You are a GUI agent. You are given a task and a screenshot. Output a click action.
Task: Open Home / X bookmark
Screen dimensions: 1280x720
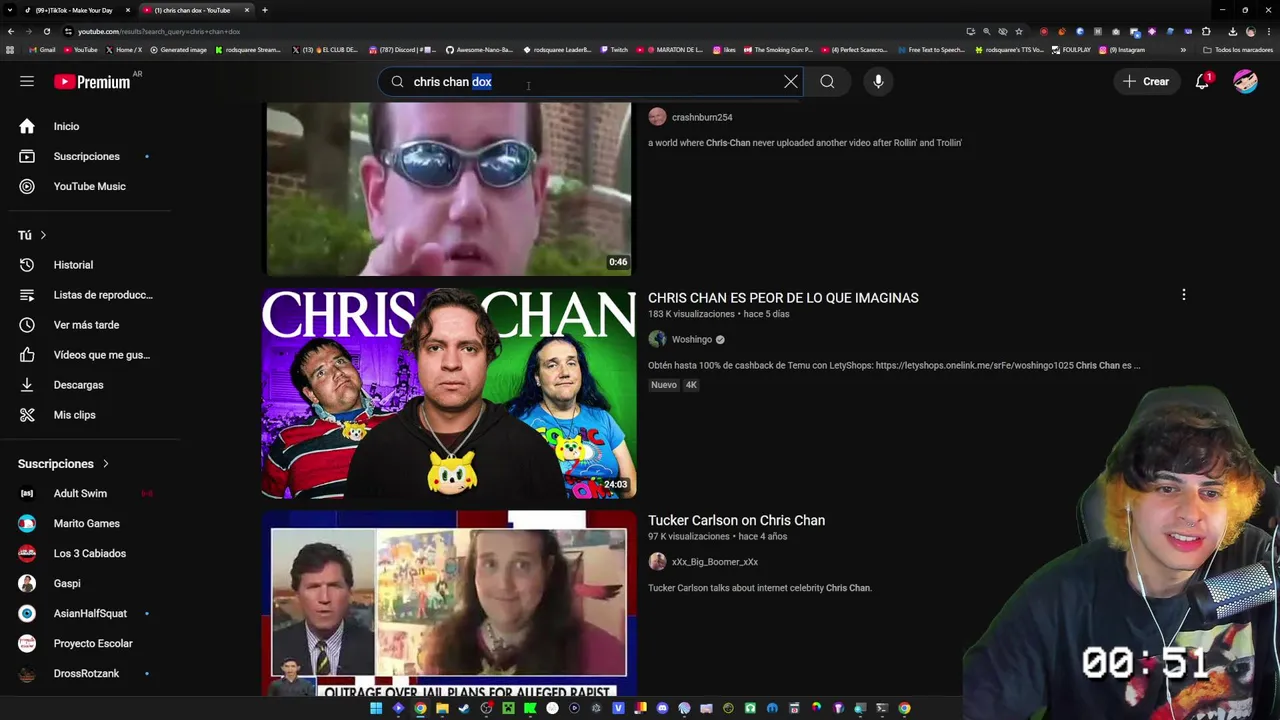tap(123, 50)
